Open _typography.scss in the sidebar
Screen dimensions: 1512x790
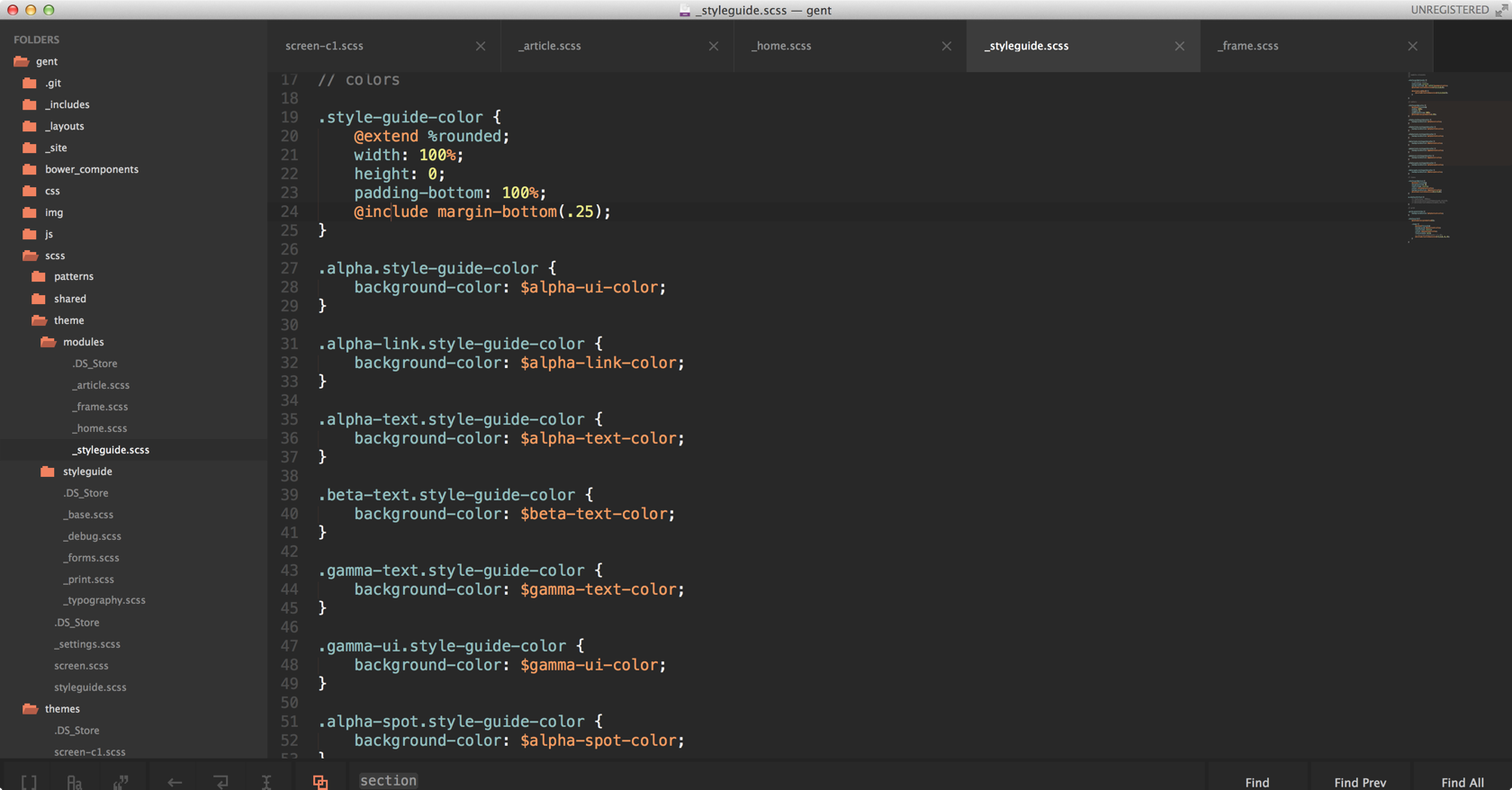coord(104,600)
